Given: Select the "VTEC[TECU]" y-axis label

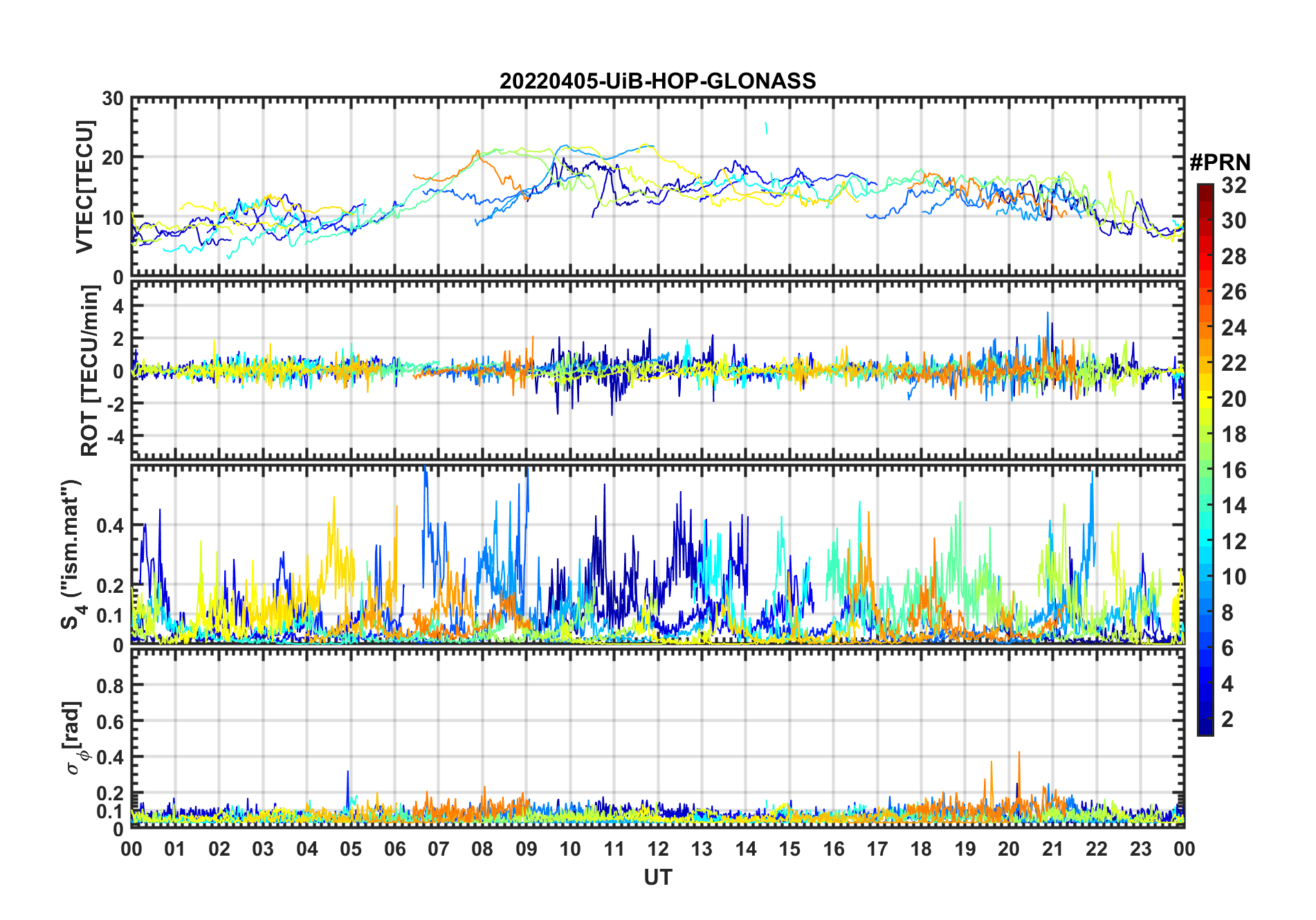Looking at the screenshot, I should 84,187.
